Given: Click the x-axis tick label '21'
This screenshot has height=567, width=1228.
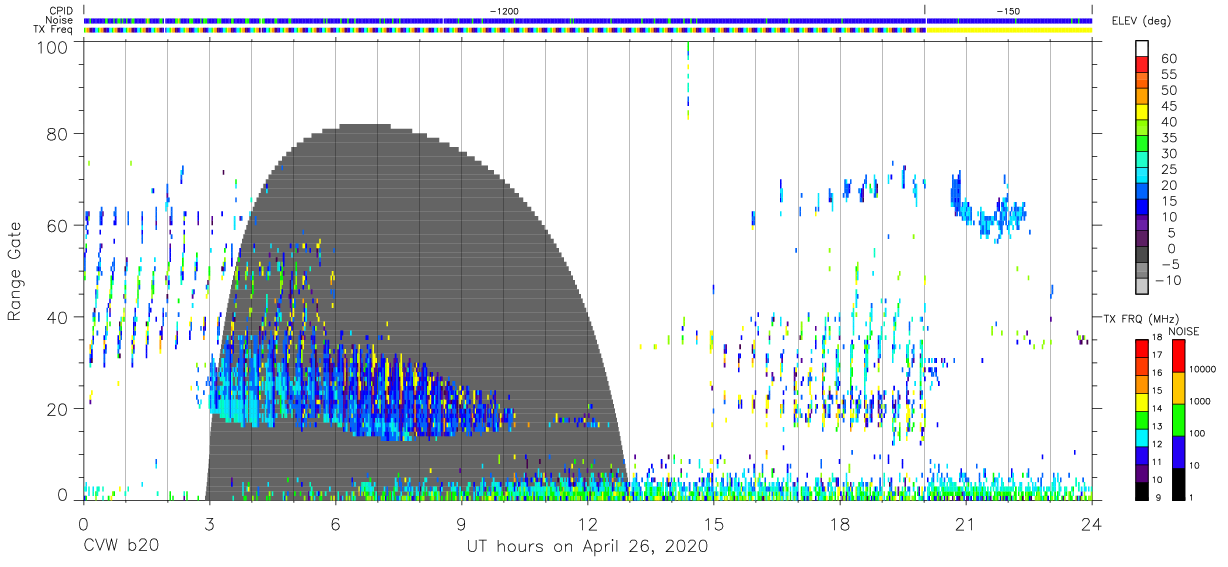Looking at the screenshot, I should 966,524.
